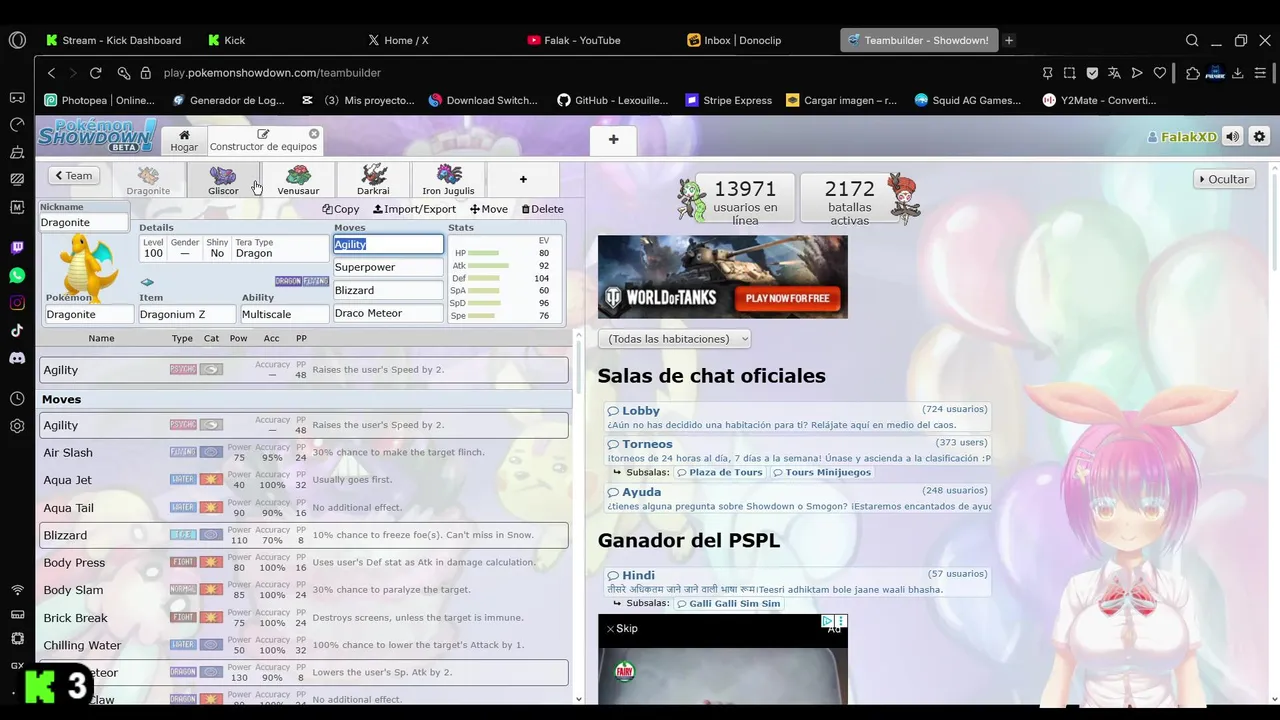Bookmark page with heart icon
1280x720 pixels.
pyautogui.click(x=1160, y=73)
